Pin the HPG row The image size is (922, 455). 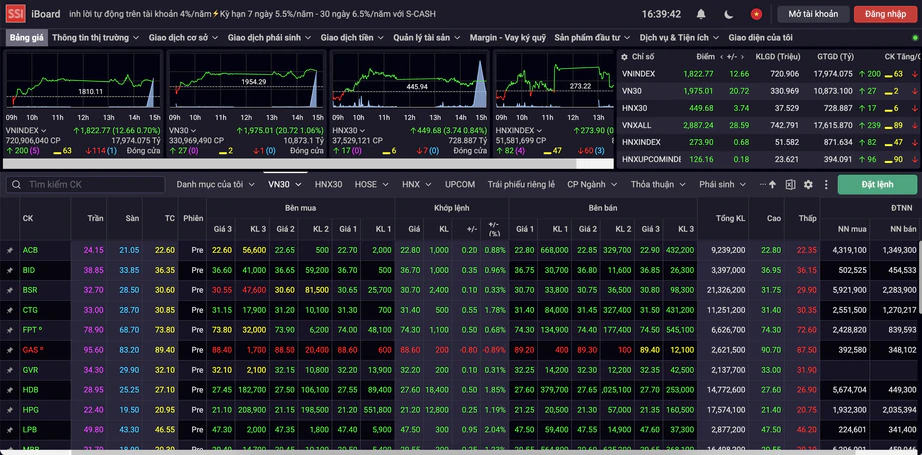click(9, 410)
